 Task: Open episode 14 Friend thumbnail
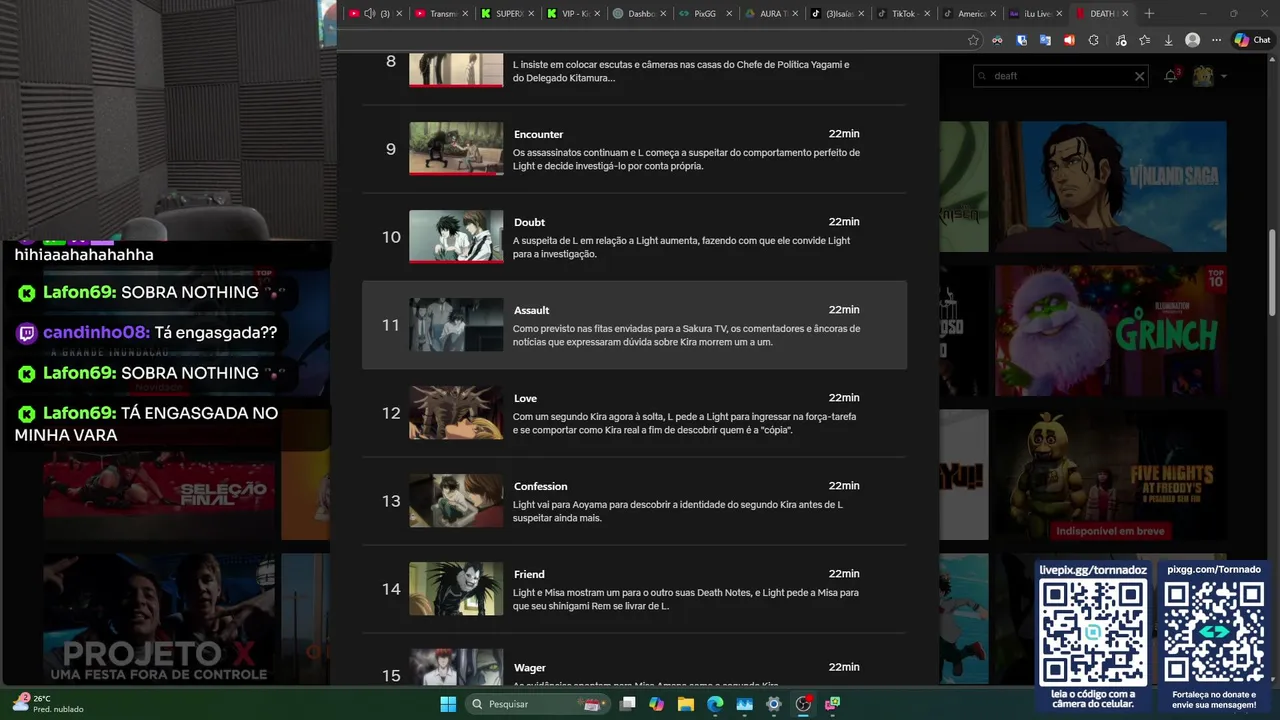pos(456,589)
